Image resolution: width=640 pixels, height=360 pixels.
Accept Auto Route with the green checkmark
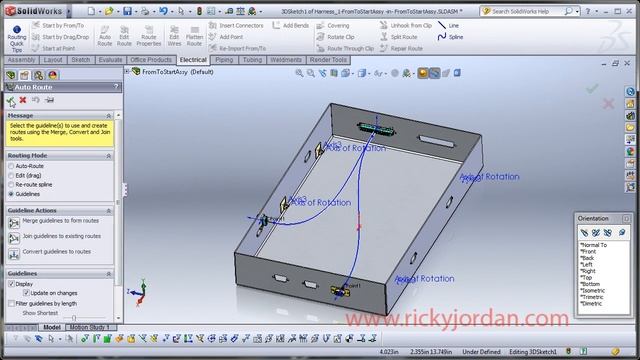[x=11, y=101]
